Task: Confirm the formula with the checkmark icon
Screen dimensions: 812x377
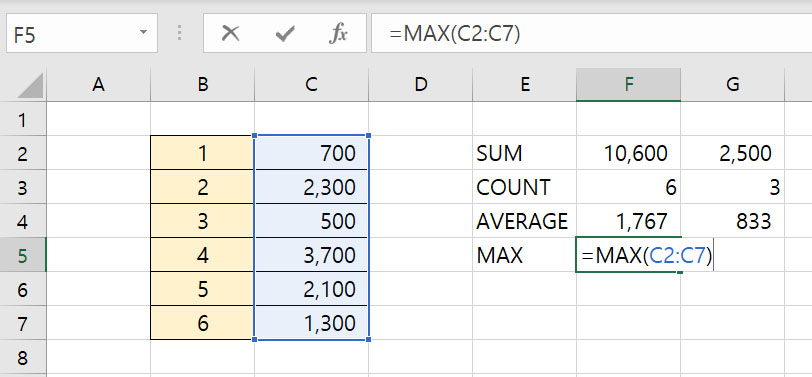Action: pos(285,34)
